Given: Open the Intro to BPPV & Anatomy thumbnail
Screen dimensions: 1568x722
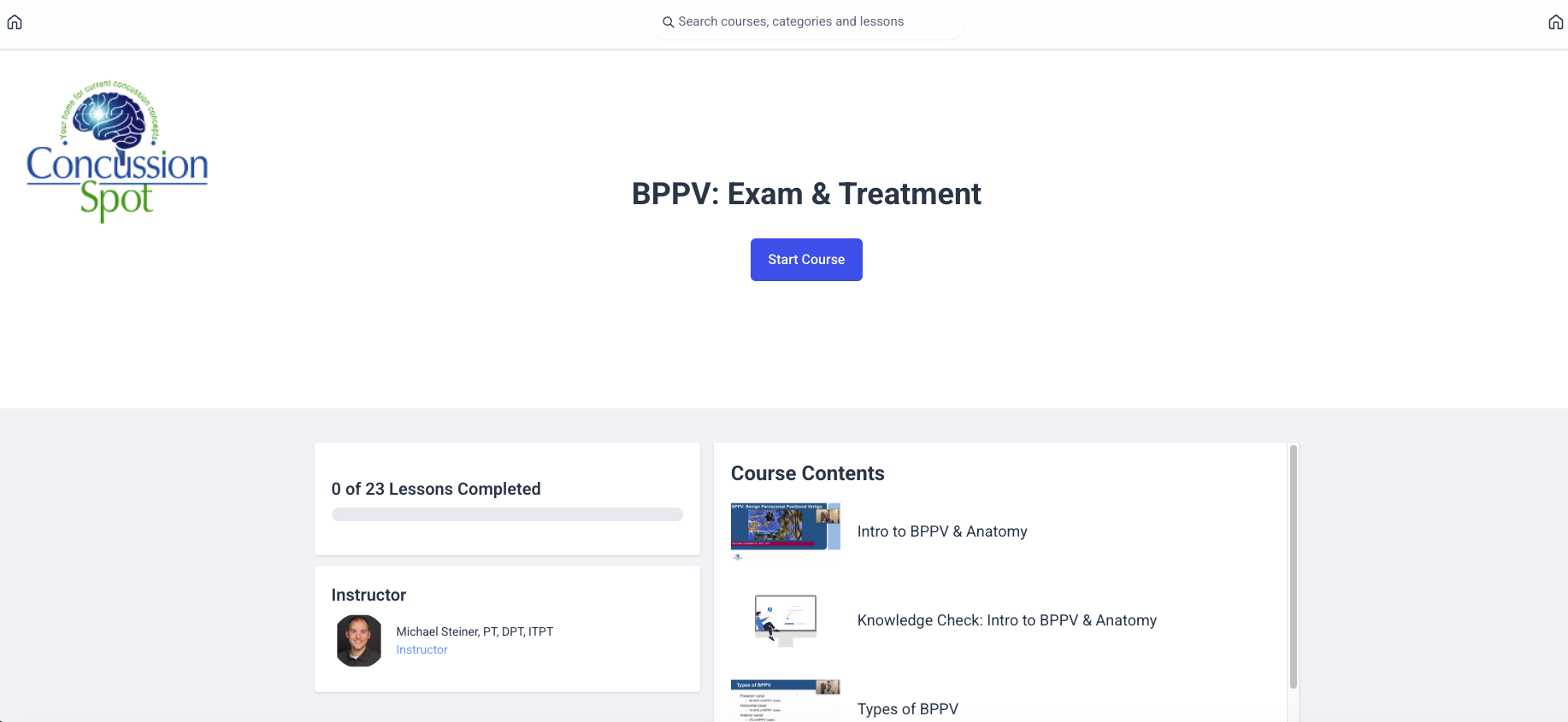Looking at the screenshot, I should click(786, 531).
